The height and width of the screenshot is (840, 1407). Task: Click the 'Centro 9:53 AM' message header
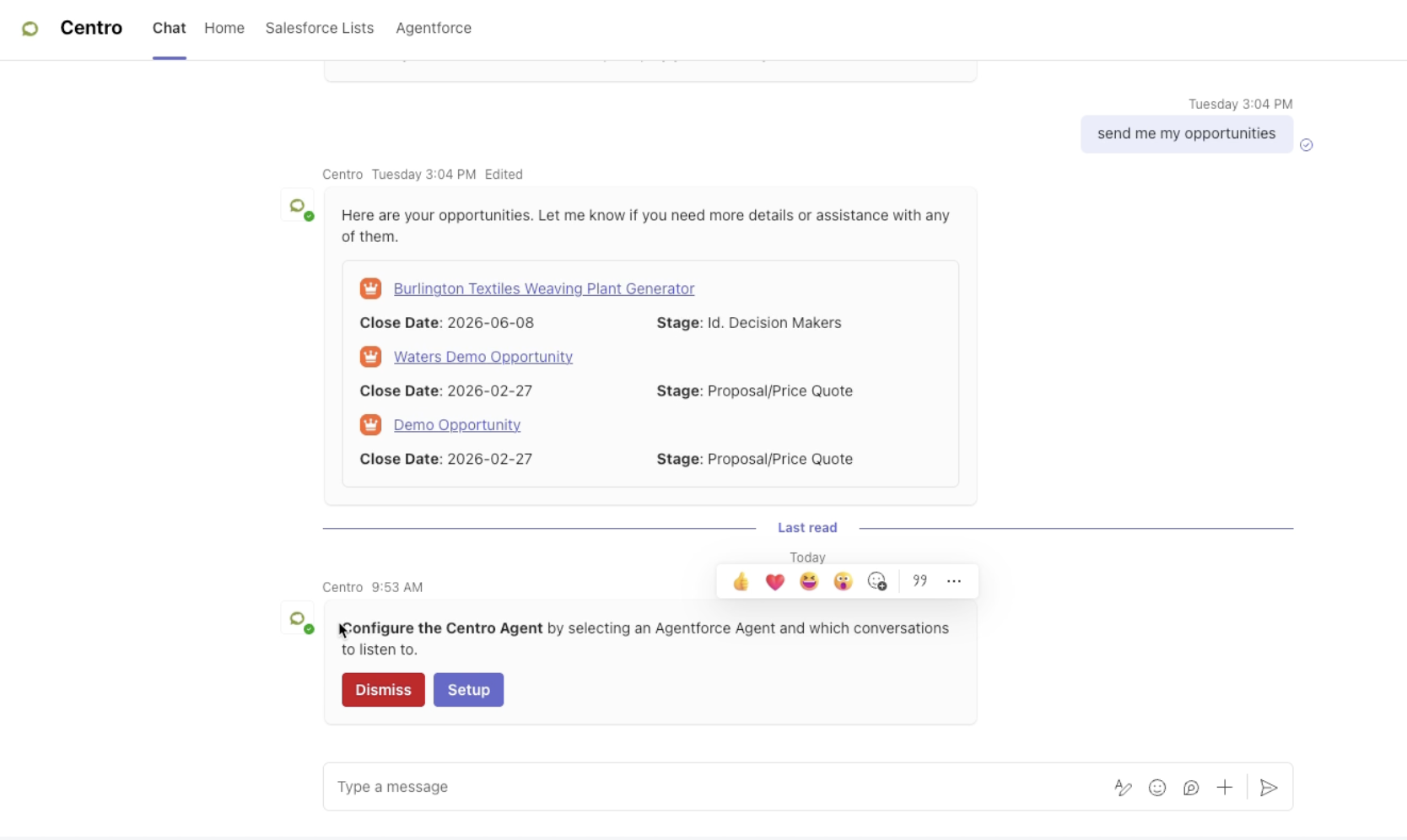point(373,587)
